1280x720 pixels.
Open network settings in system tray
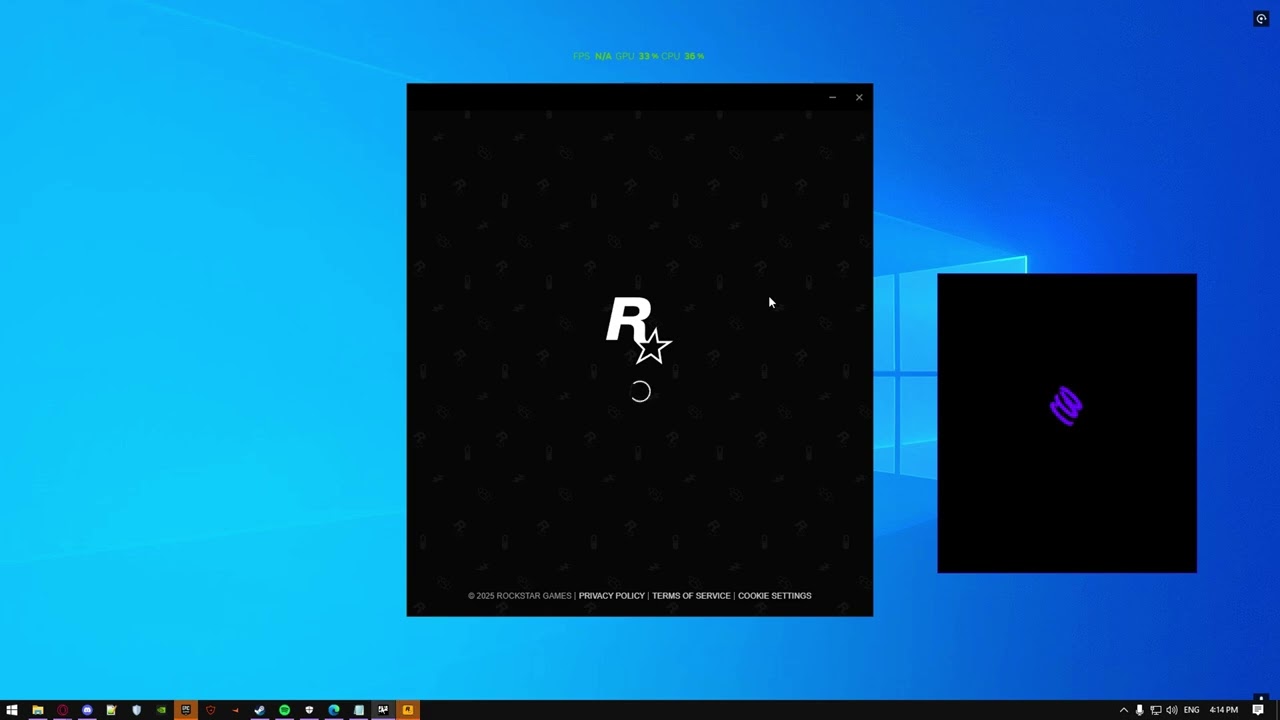[1155, 710]
